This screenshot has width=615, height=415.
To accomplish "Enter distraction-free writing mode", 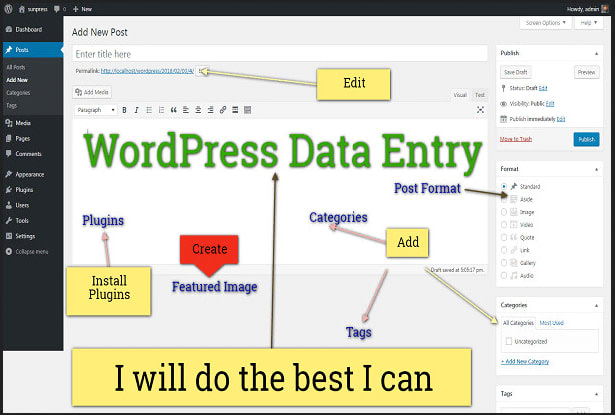I will coord(480,110).
